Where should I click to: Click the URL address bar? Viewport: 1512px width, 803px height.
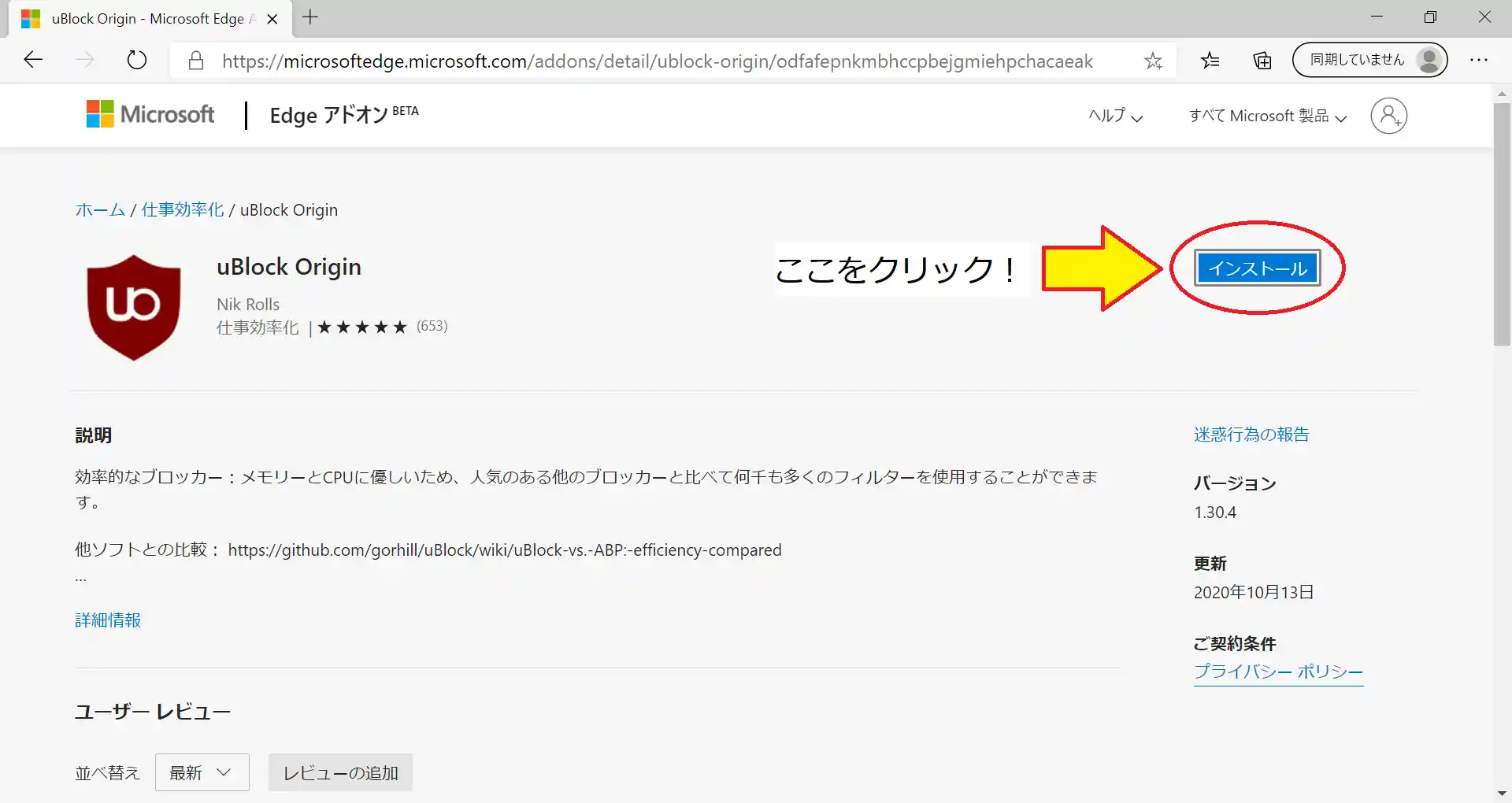point(657,61)
